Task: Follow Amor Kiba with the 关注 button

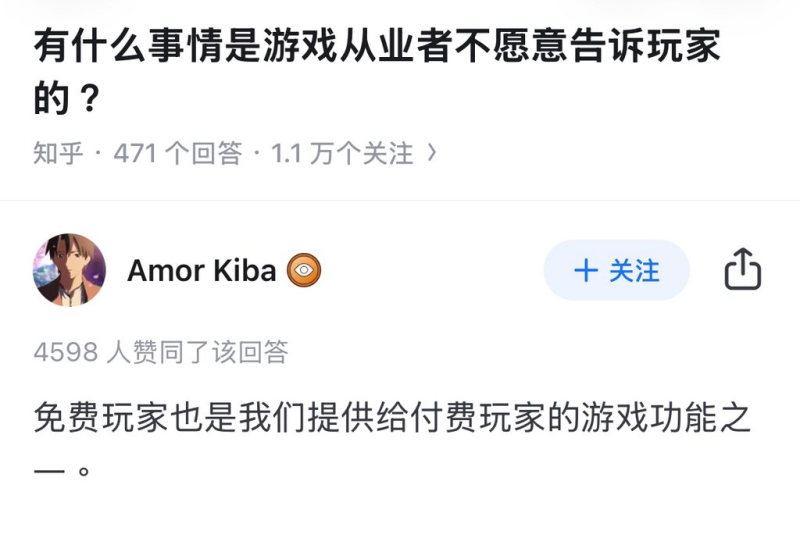Action: (616, 270)
